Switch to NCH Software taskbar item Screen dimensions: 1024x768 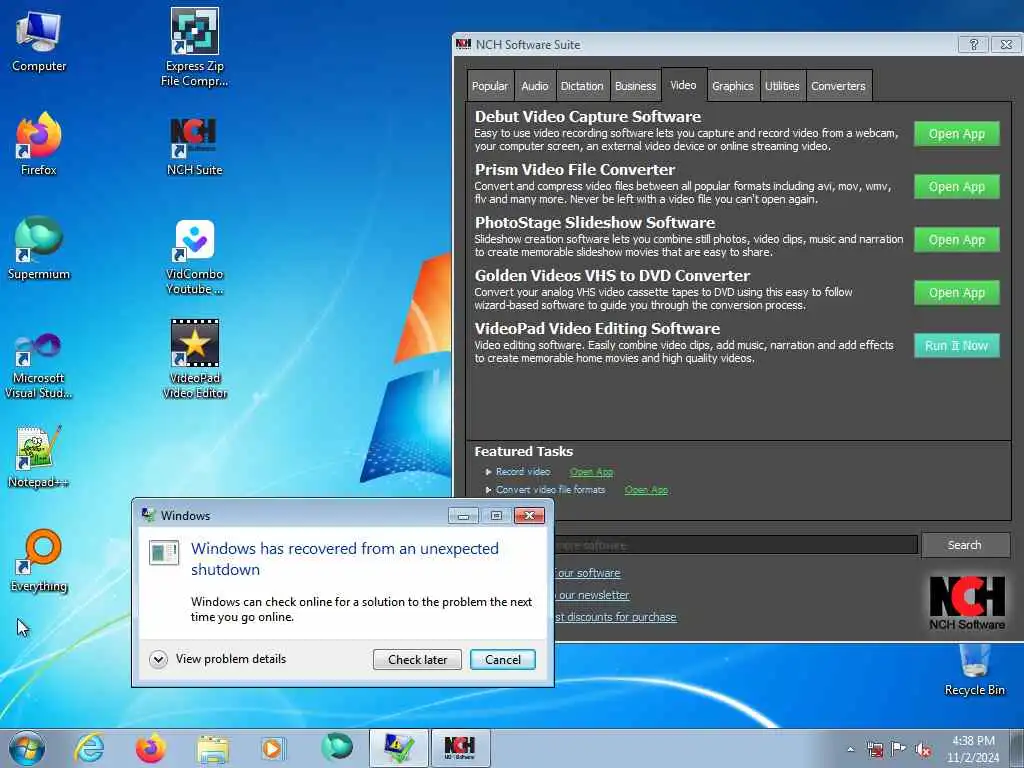(460, 748)
